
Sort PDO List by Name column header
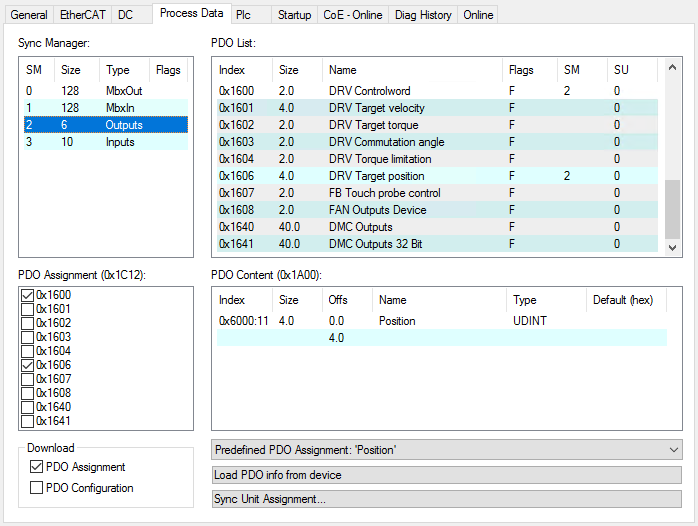coord(412,70)
